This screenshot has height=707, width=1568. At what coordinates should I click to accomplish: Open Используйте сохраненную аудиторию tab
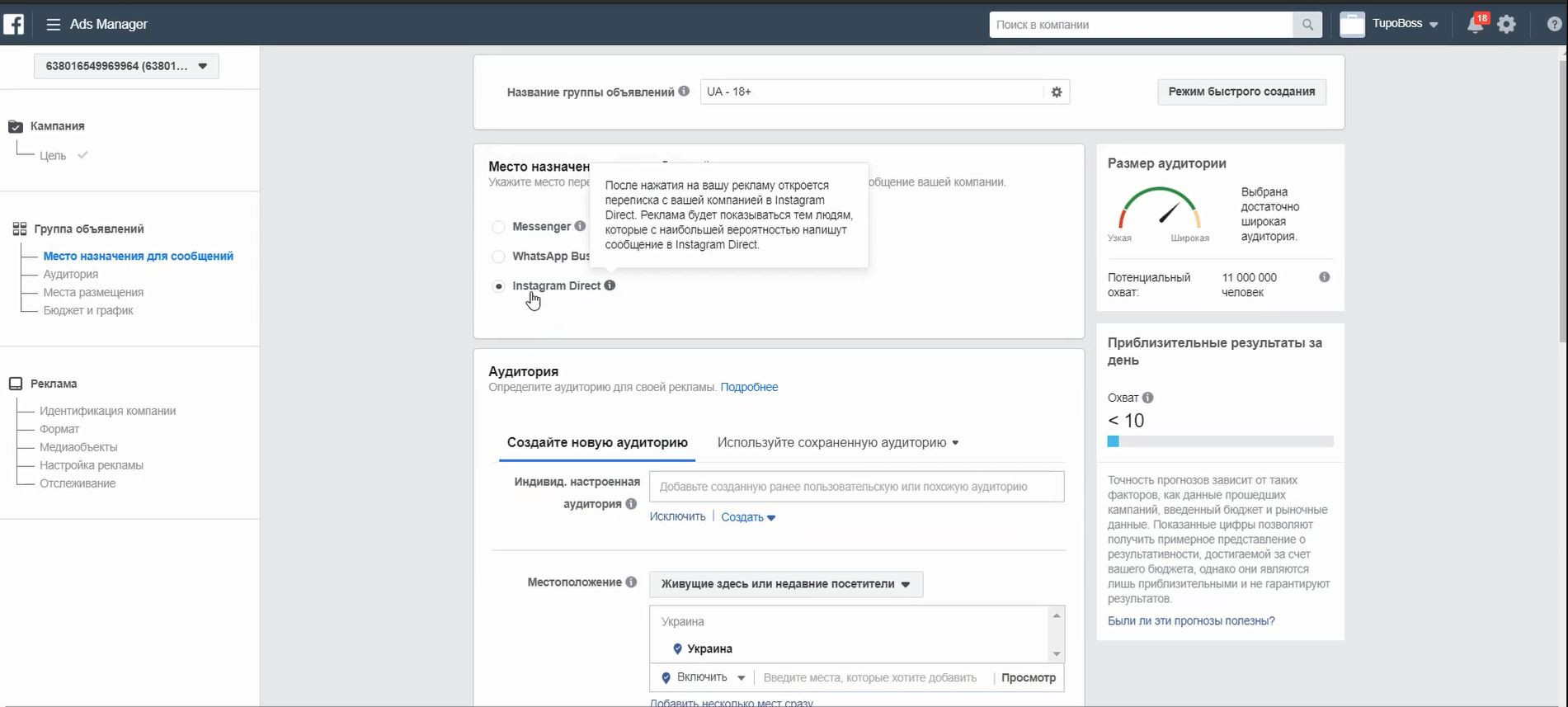[x=837, y=443]
